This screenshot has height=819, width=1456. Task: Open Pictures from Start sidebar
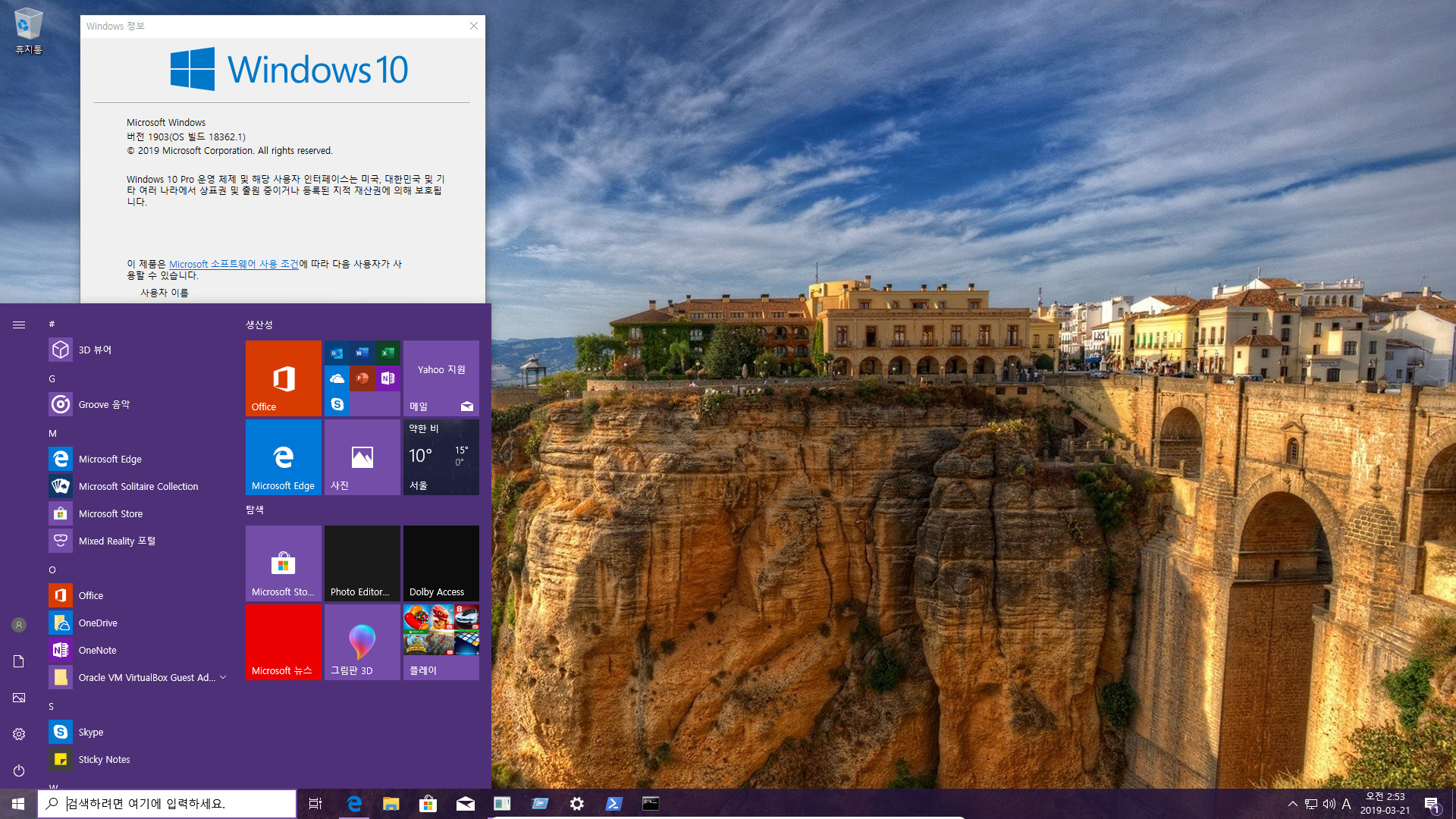tap(19, 698)
